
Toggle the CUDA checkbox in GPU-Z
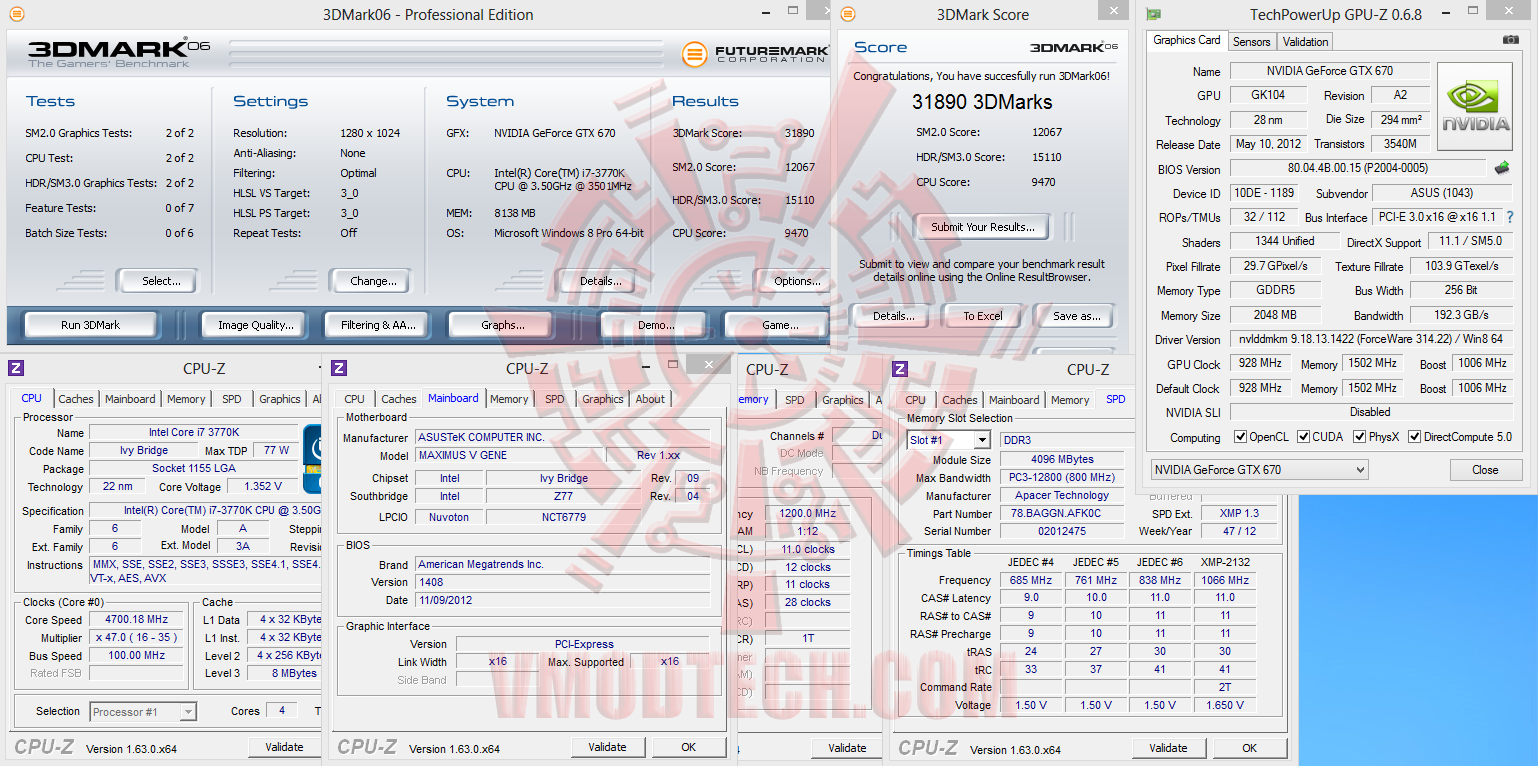pyautogui.click(x=1302, y=437)
